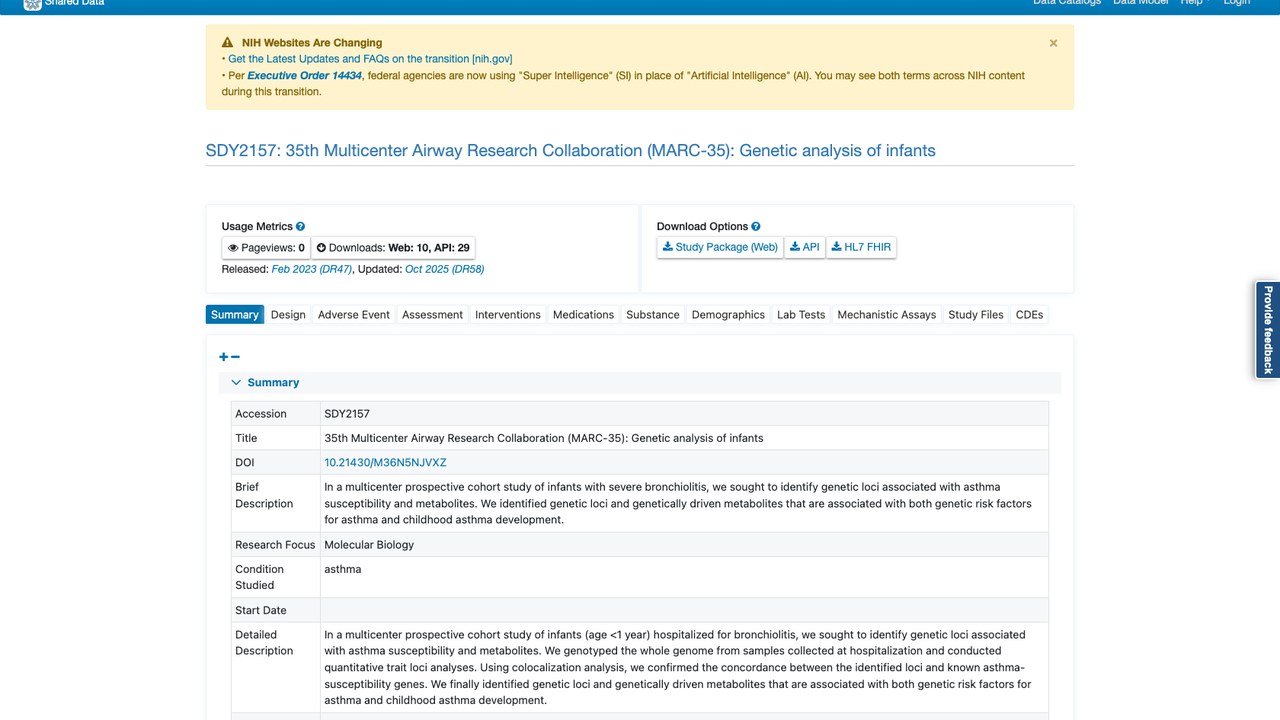Open the Interventions tab
The image size is (1280, 720).
pyautogui.click(x=508, y=314)
